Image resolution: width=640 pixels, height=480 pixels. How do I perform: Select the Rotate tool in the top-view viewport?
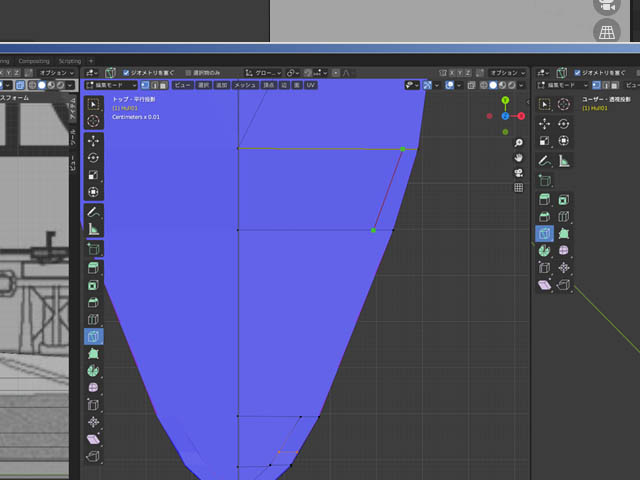click(x=93, y=158)
